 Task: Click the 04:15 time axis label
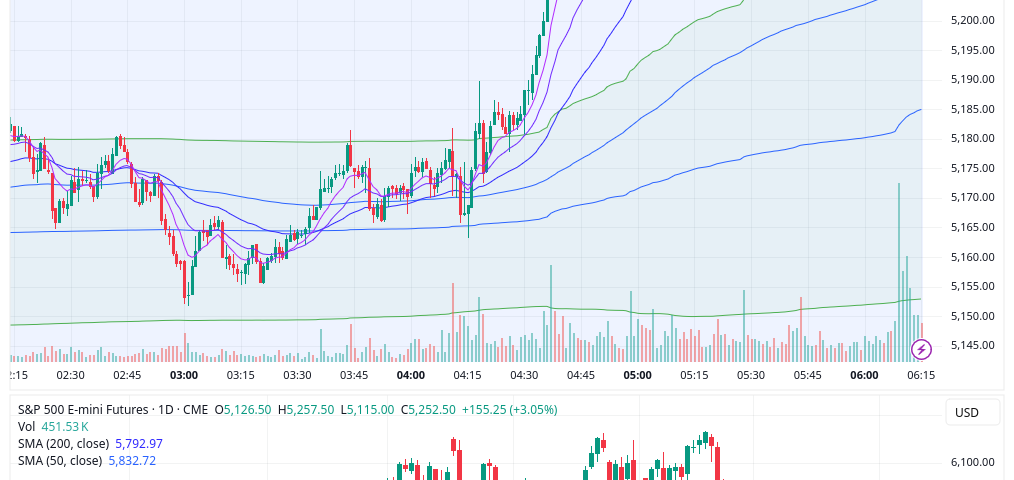[x=467, y=375]
